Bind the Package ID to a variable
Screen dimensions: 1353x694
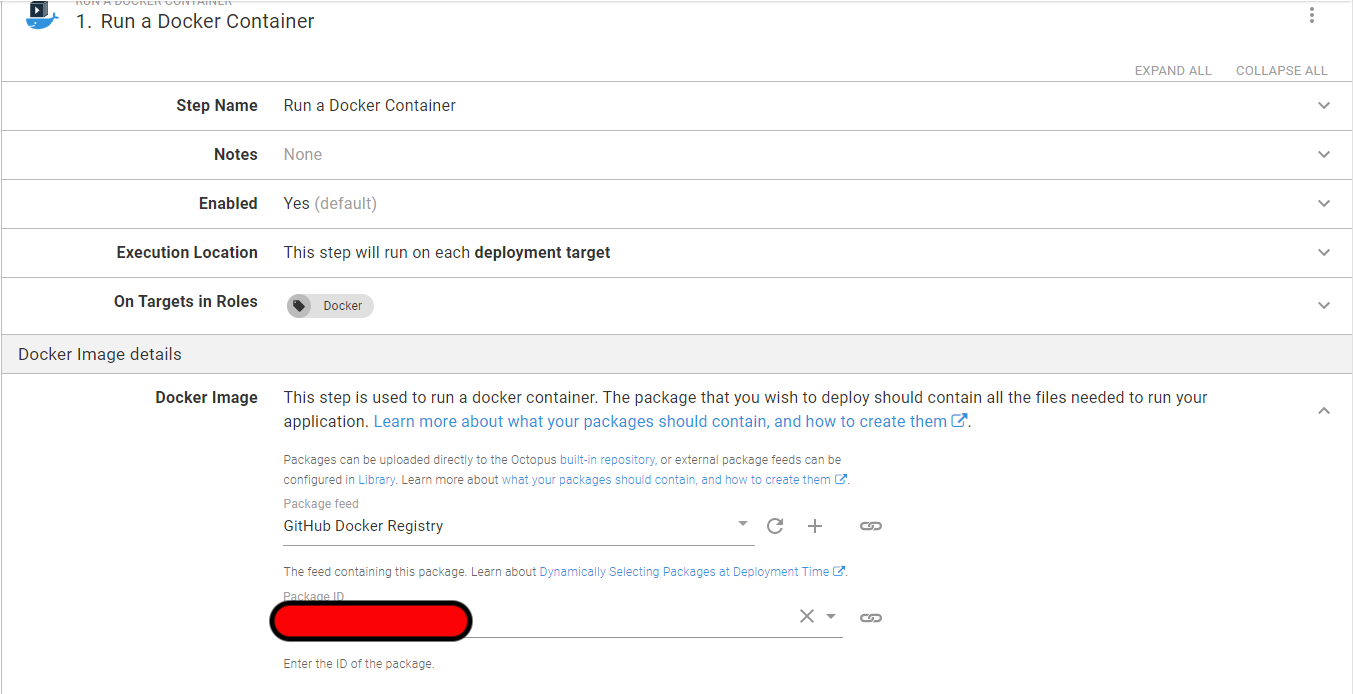[870, 617]
